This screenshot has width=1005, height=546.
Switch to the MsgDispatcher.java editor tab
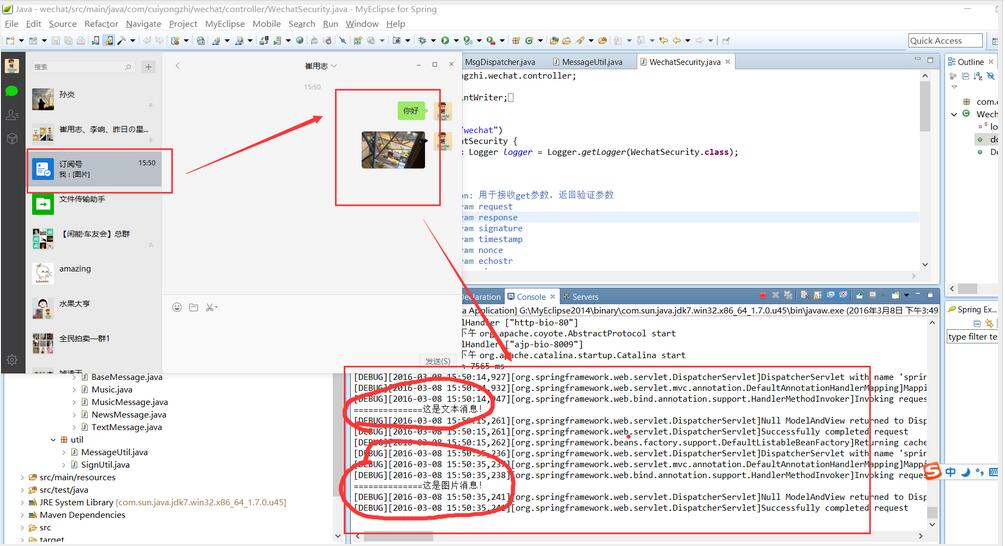(500, 62)
